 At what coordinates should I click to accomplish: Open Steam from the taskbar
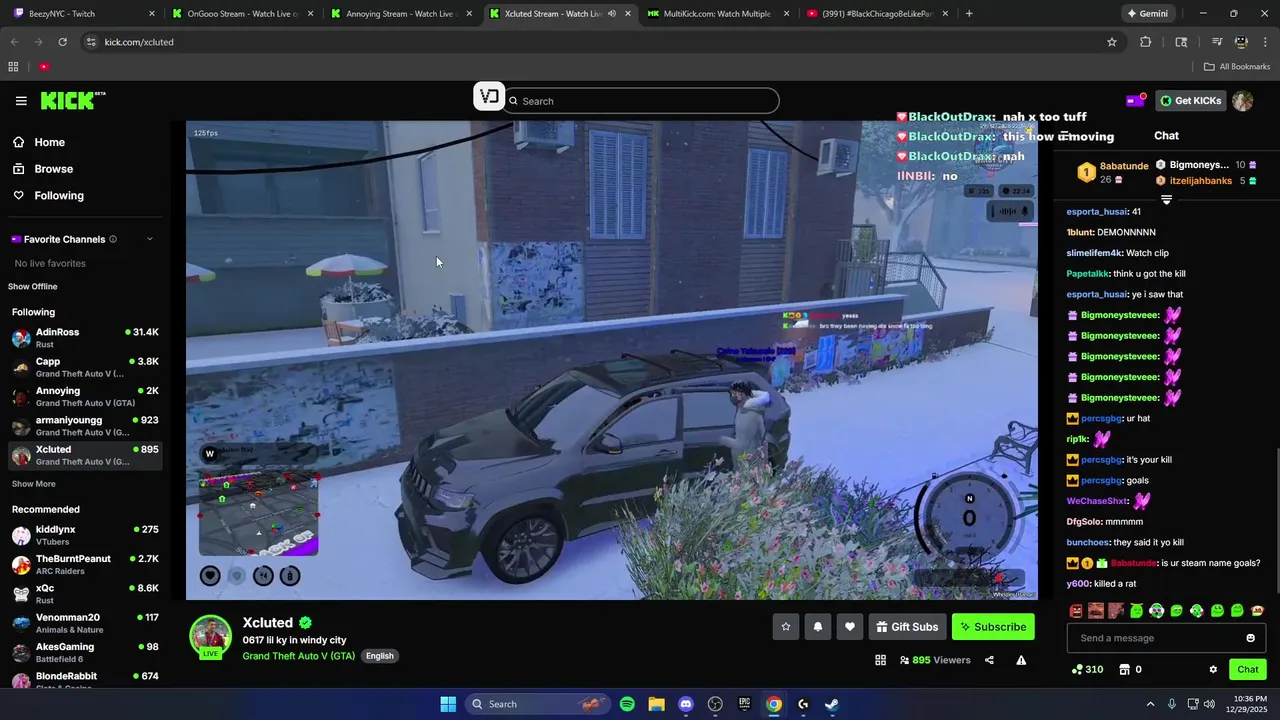pyautogui.click(x=832, y=704)
